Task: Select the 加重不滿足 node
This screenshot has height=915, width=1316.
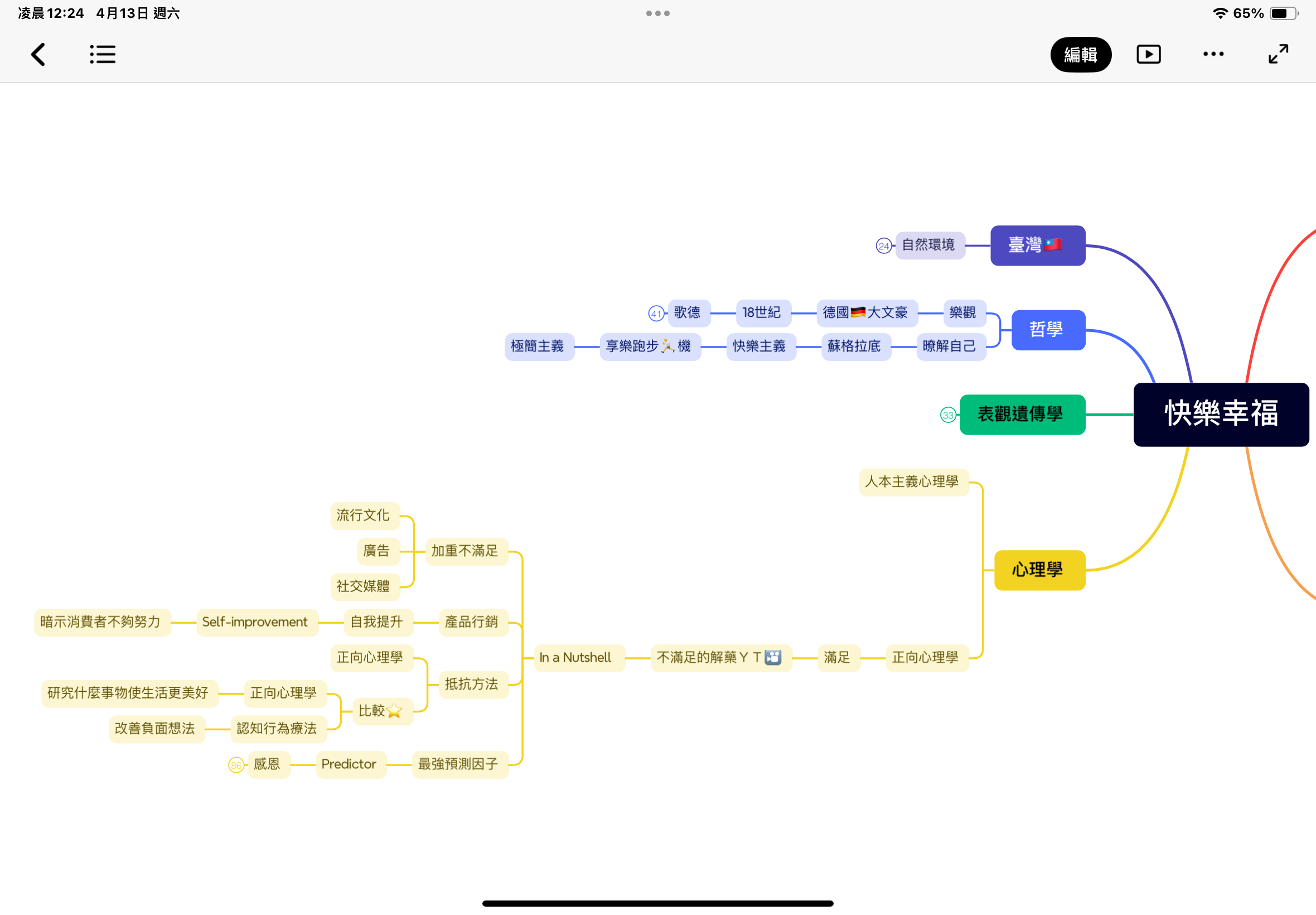Action: click(466, 552)
